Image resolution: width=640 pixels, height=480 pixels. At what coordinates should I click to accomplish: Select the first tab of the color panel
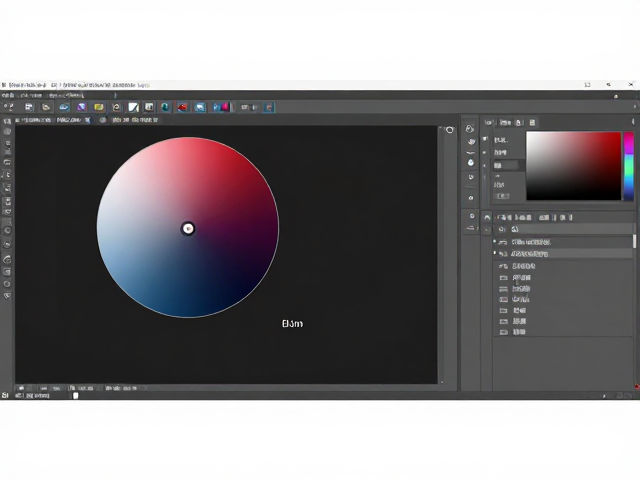pos(489,122)
